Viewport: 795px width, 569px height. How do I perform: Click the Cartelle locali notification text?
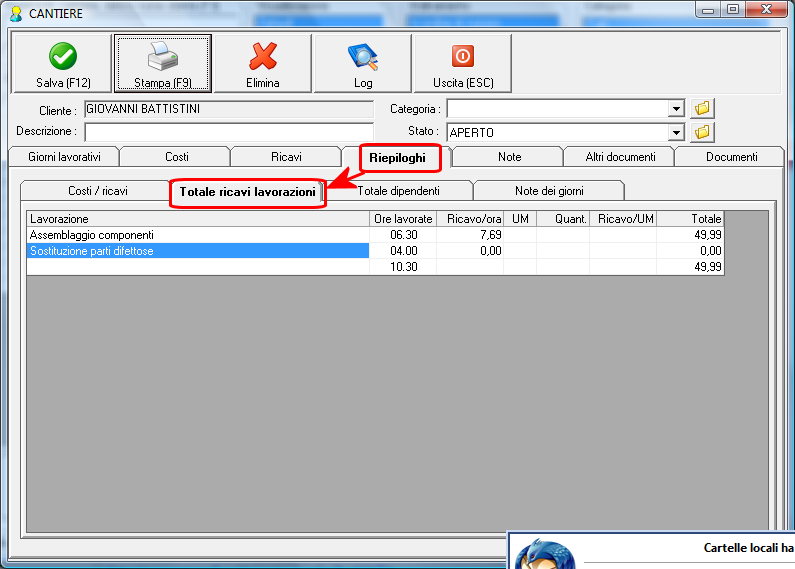pyautogui.click(x=749, y=548)
